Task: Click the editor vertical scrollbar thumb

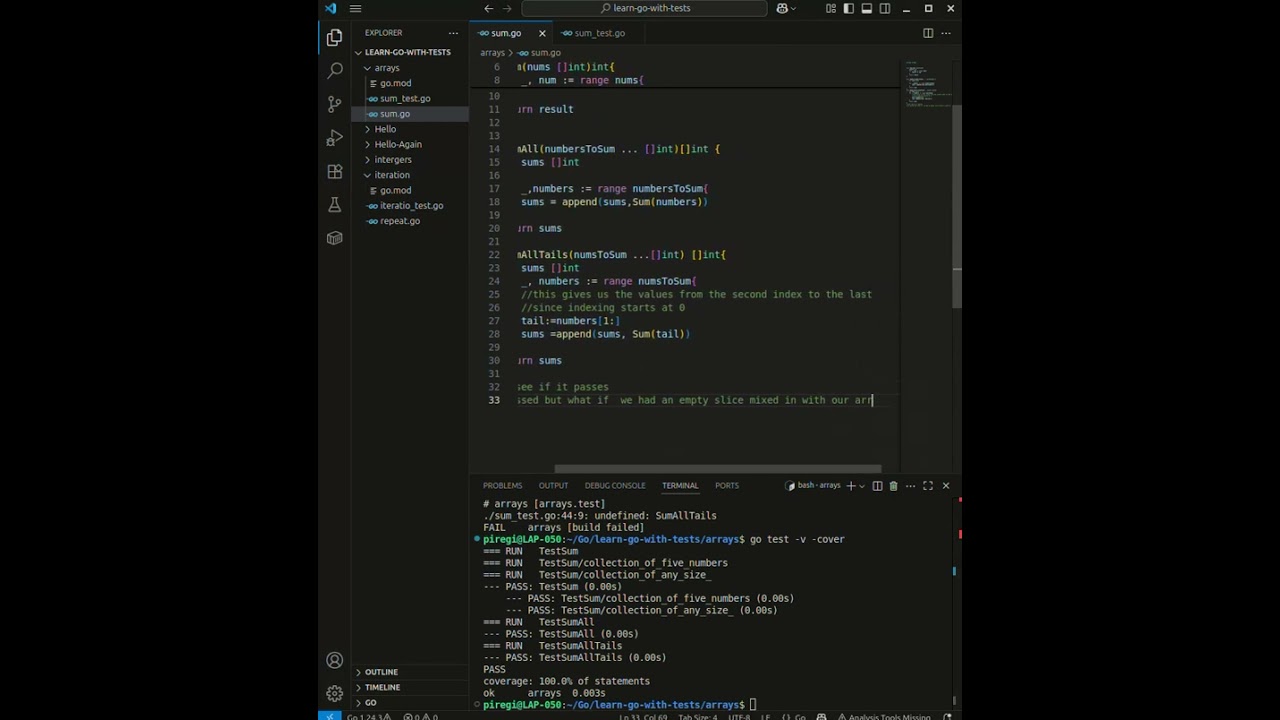Action: coord(957,205)
